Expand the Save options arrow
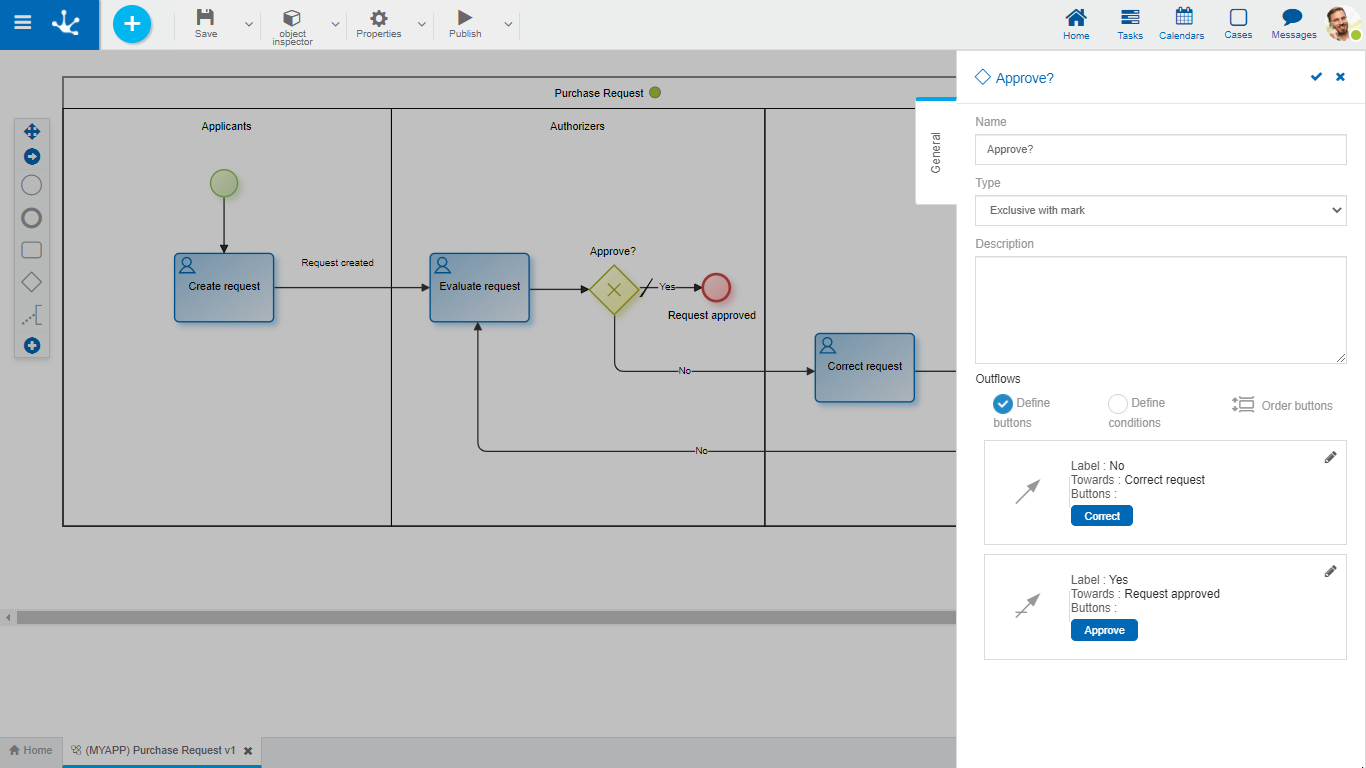The width and height of the screenshot is (1366, 768). [x=249, y=24]
